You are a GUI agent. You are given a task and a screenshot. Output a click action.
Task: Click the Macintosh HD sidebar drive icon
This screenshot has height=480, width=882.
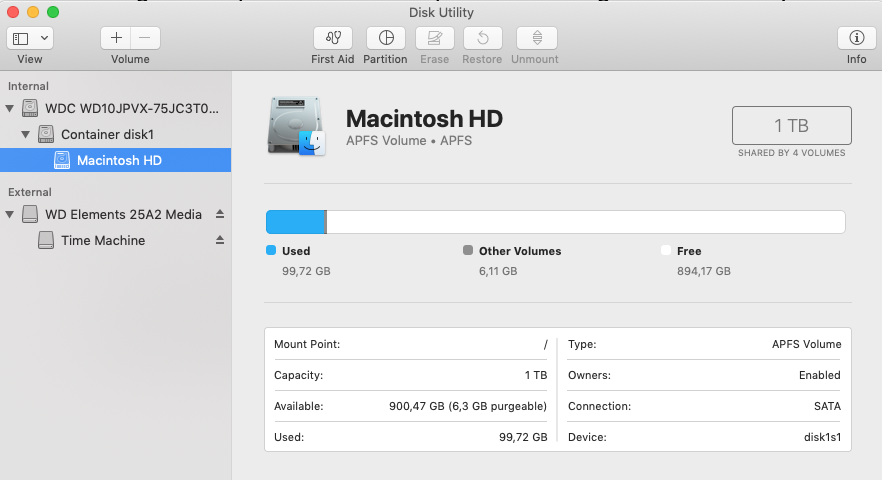click(61, 160)
